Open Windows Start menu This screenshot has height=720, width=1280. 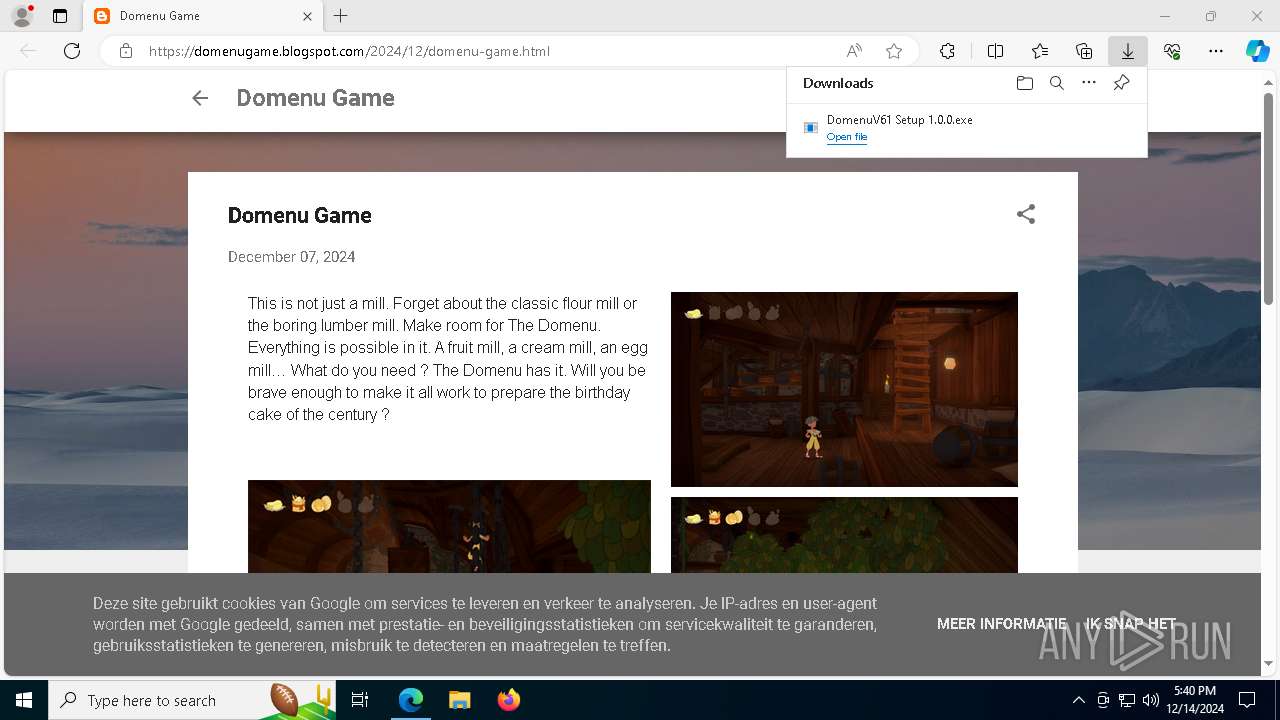pos(24,700)
